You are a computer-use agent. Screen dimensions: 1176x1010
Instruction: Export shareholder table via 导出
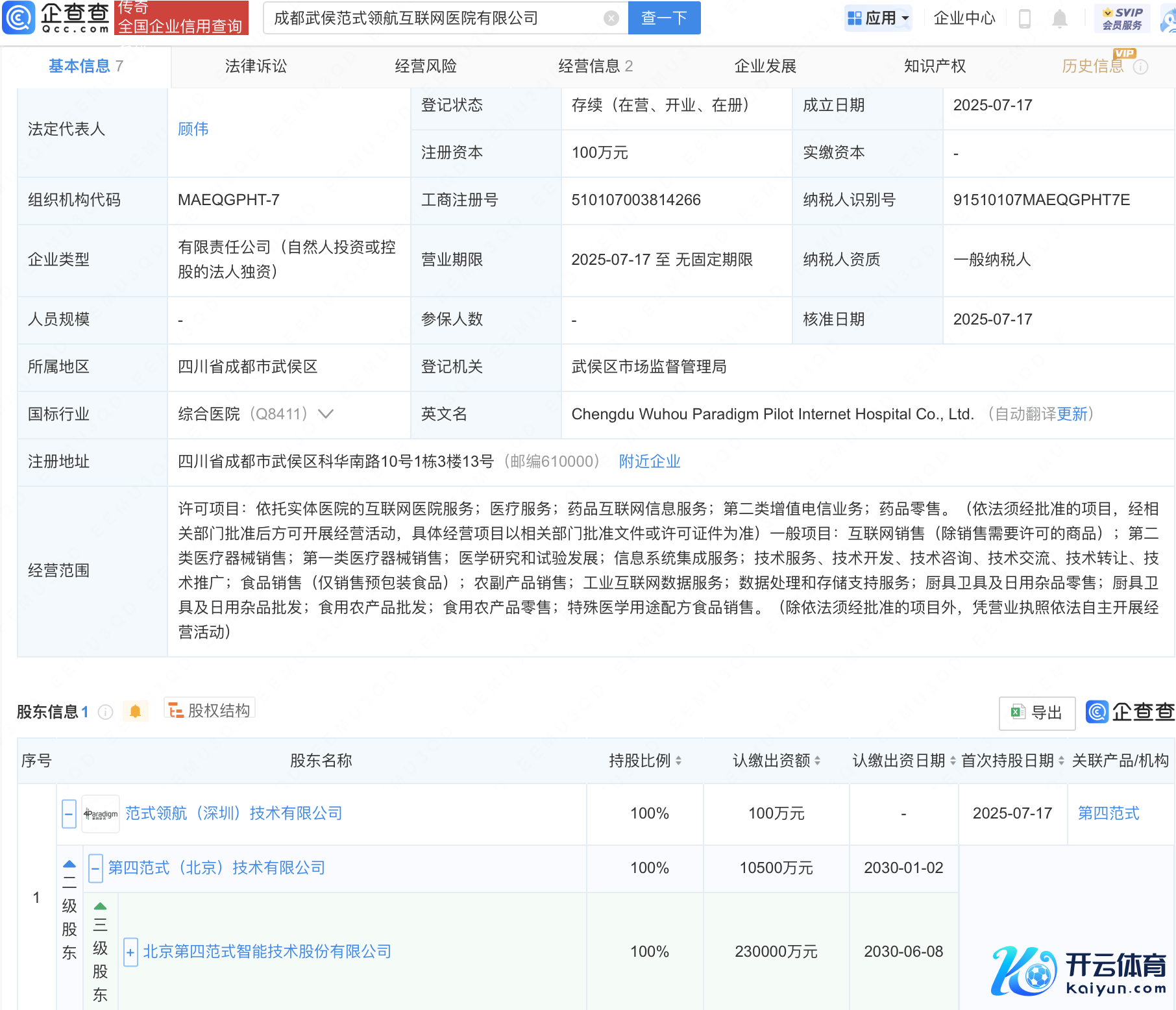coord(1037,713)
